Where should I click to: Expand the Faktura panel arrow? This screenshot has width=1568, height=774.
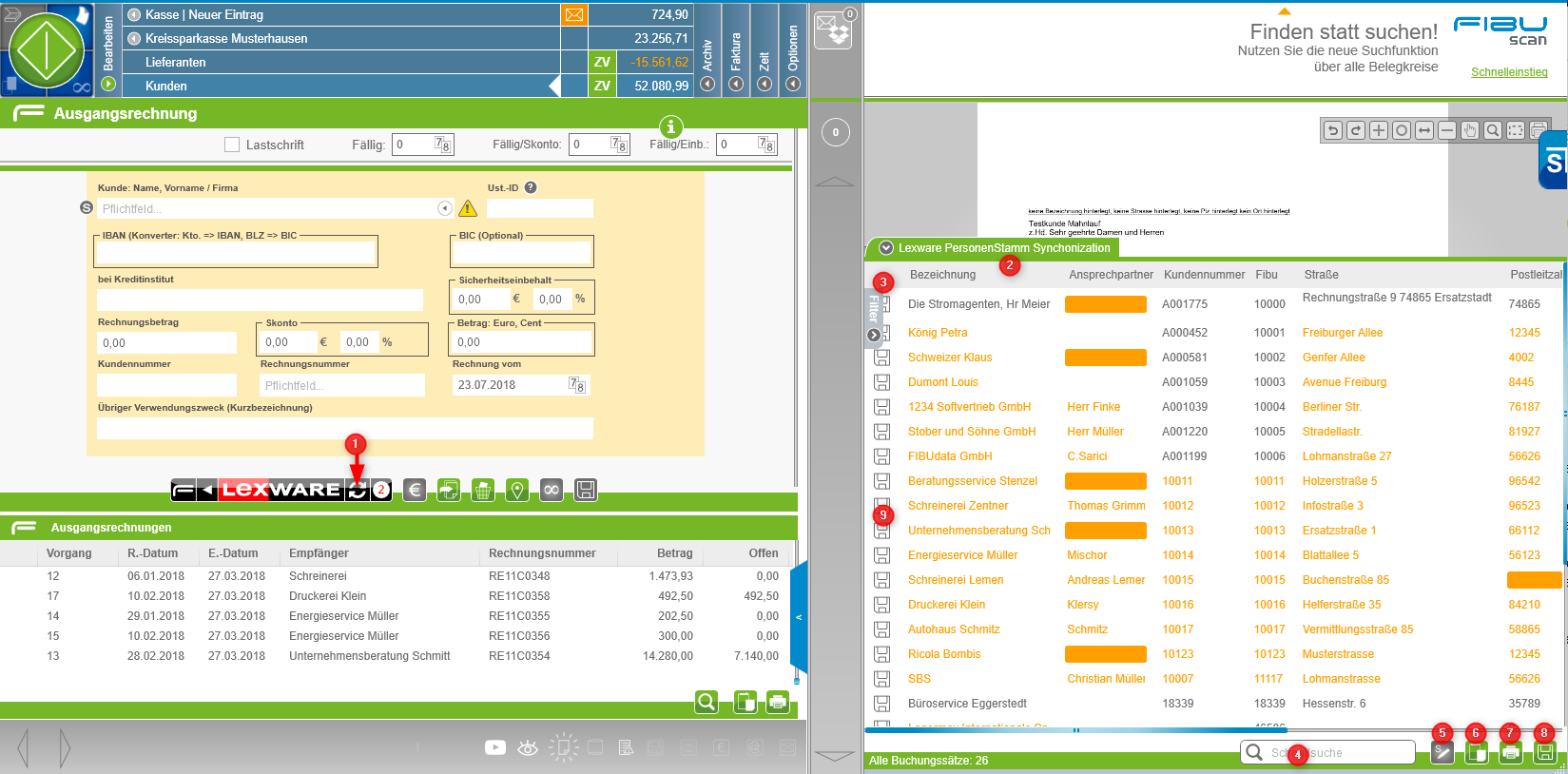tap(736, 84)
